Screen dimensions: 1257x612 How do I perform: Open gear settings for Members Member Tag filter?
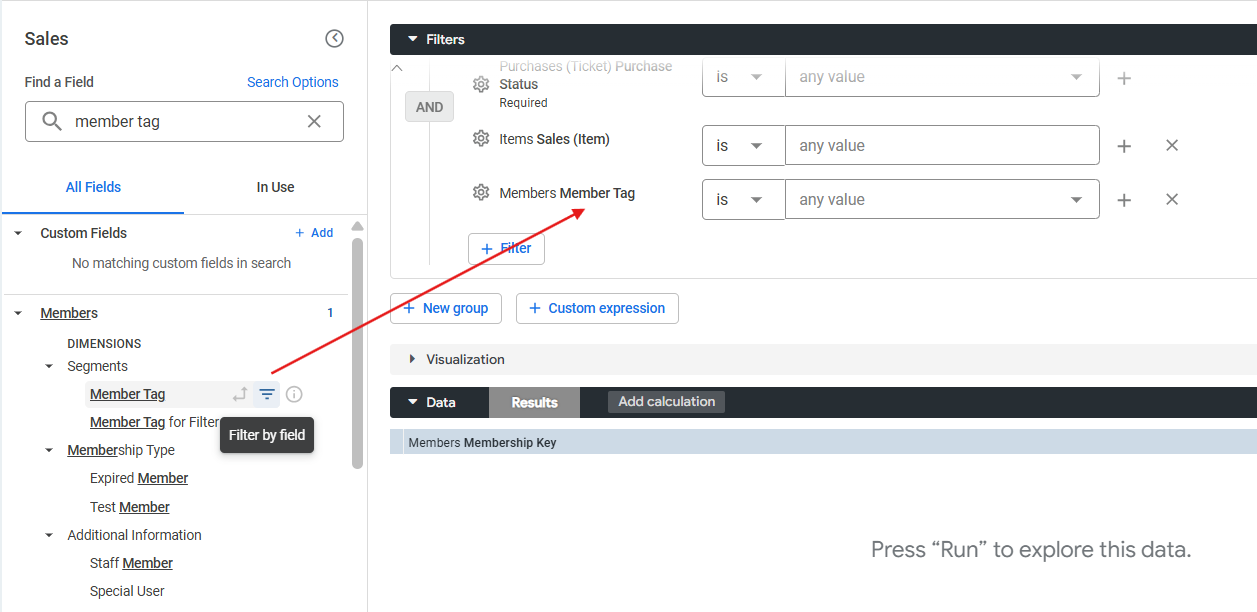pyautogui.click(x=481, y=193)
